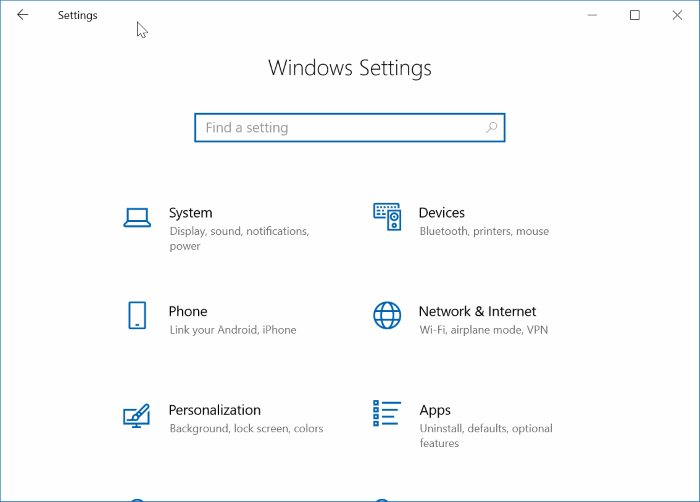This screenshot has width=700, height=502.
Task: Minimize the Settings window
Action: pos(592,15)
